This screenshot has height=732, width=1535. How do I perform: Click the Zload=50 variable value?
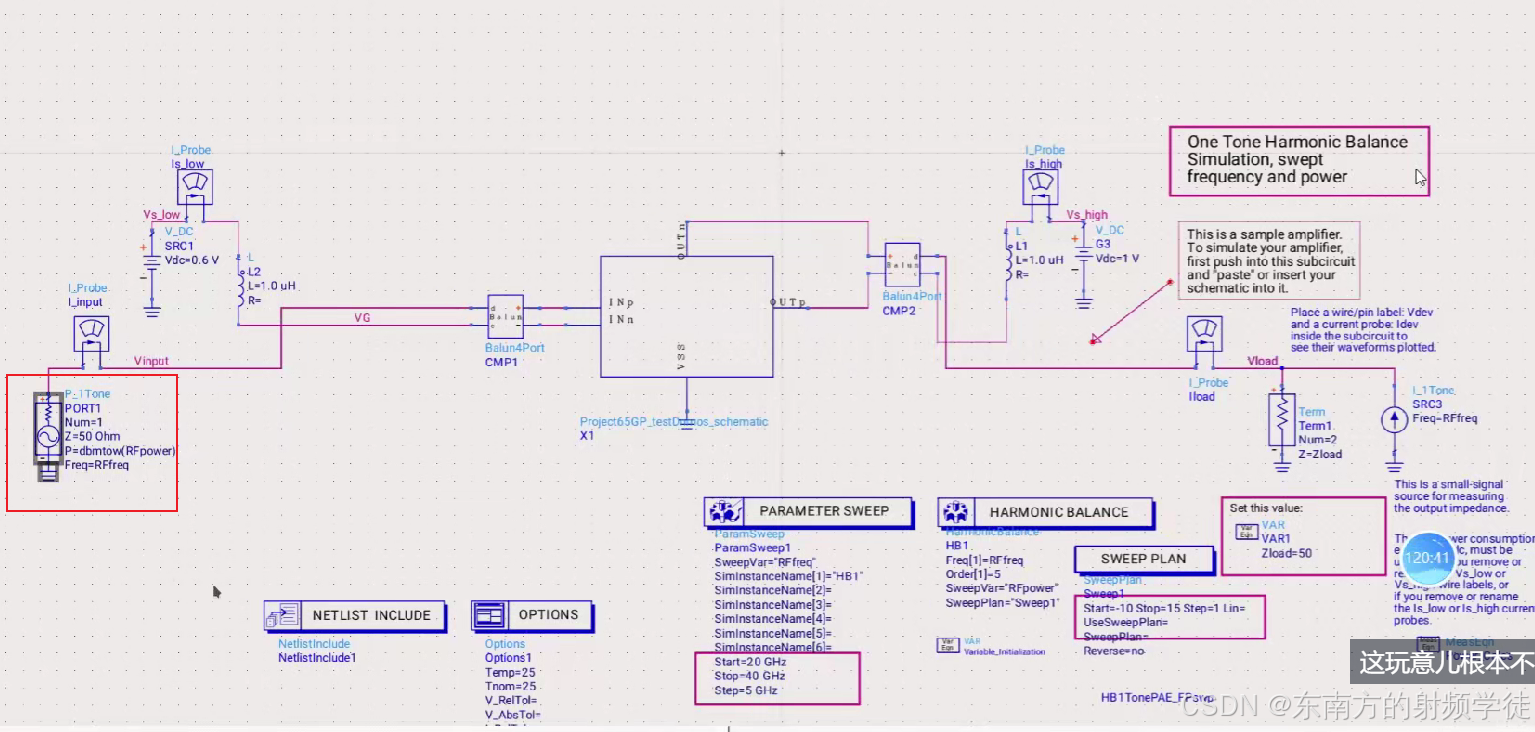(x=1286, y=552)
